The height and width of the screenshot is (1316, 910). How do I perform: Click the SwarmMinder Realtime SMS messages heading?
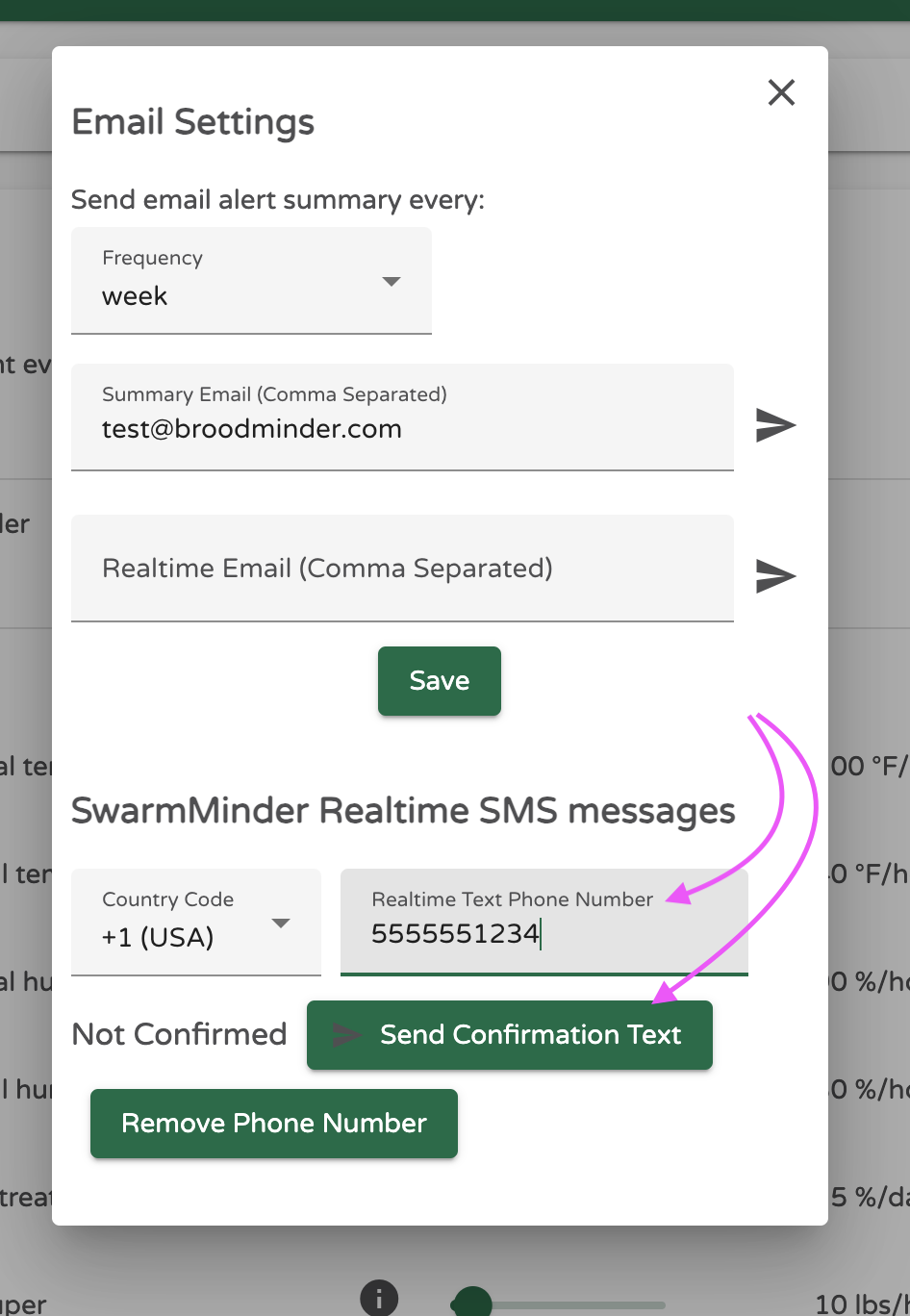pyautogui.click(x=403, y=811)
